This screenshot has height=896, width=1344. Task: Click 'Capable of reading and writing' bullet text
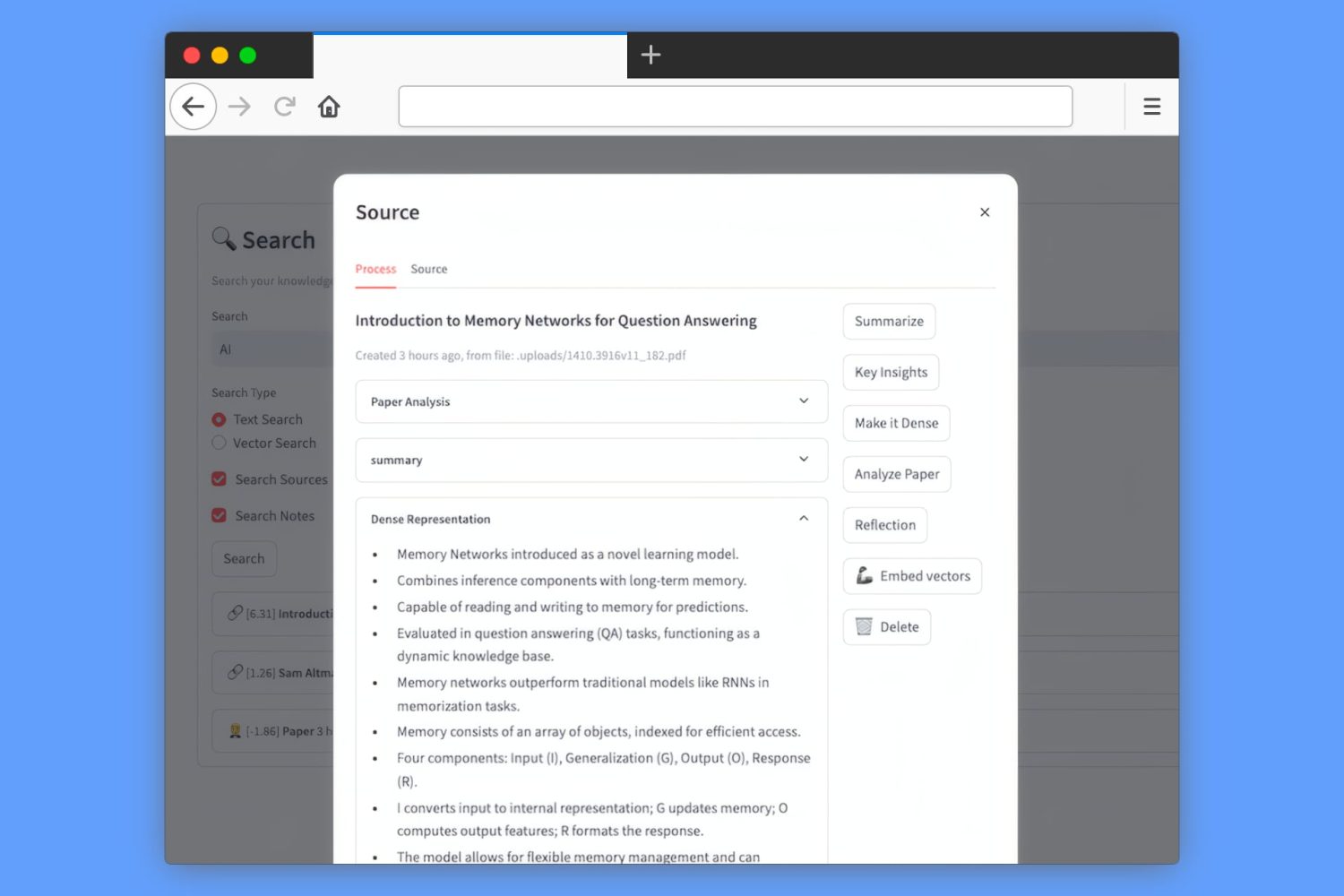pos(573,607)
